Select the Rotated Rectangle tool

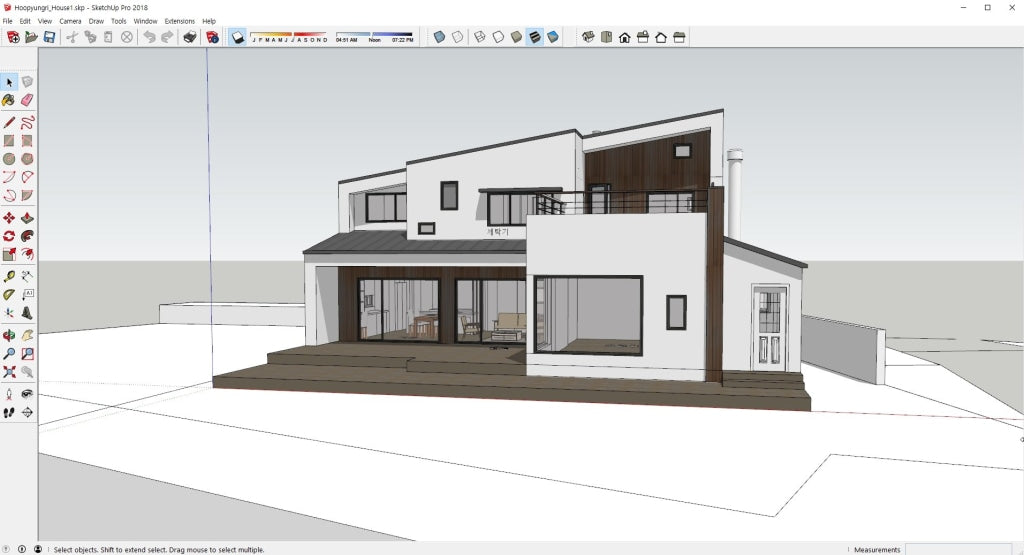pyautogui.click(x=27, y=140)
